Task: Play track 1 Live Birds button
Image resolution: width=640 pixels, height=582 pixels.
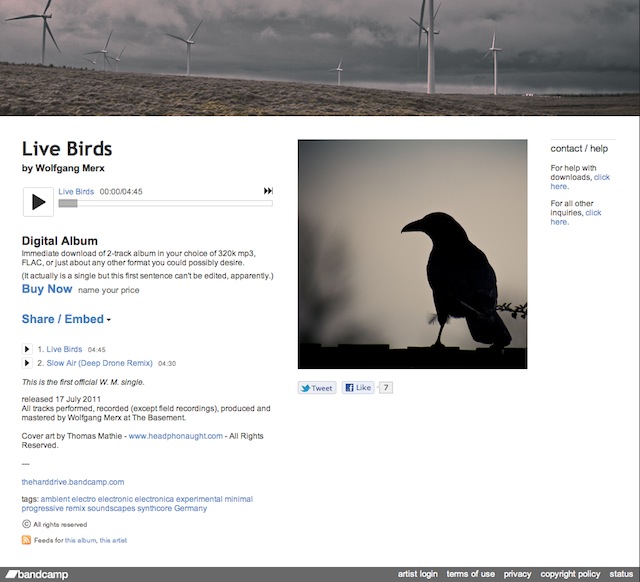Action: pos(27,349)
